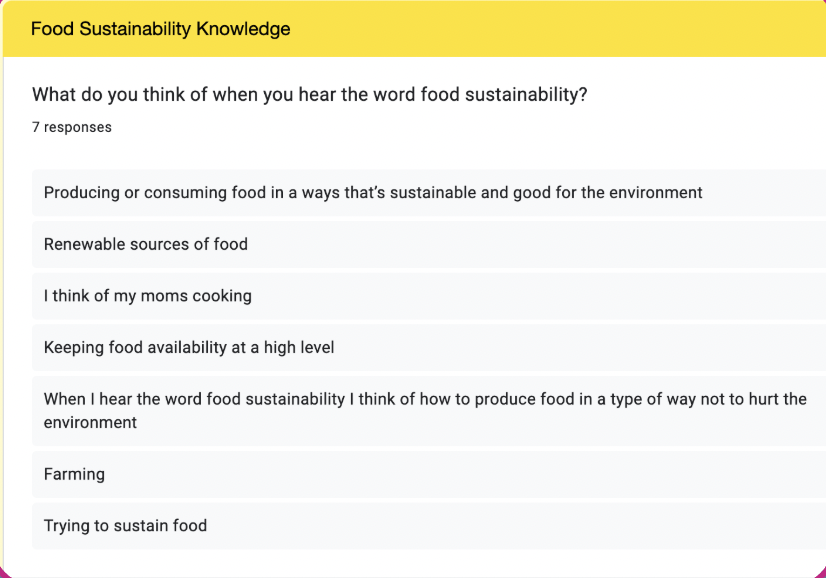Click the "Food Sustainability Knowledge" section title
This screenshot has height=578, width=826.
point(160,28)
